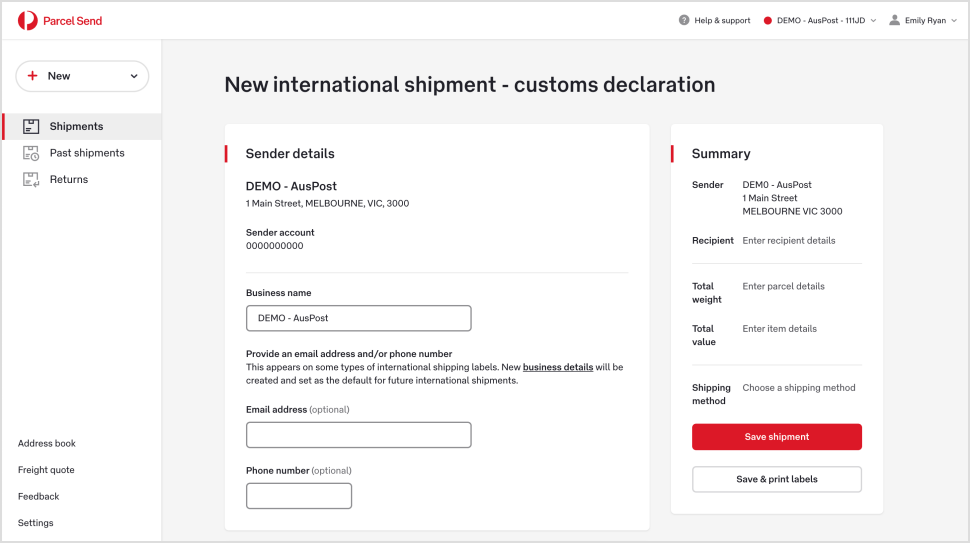This screenshot has height=543, width=970.
Task: Go to Past shipments section
Action: (87, 153)
